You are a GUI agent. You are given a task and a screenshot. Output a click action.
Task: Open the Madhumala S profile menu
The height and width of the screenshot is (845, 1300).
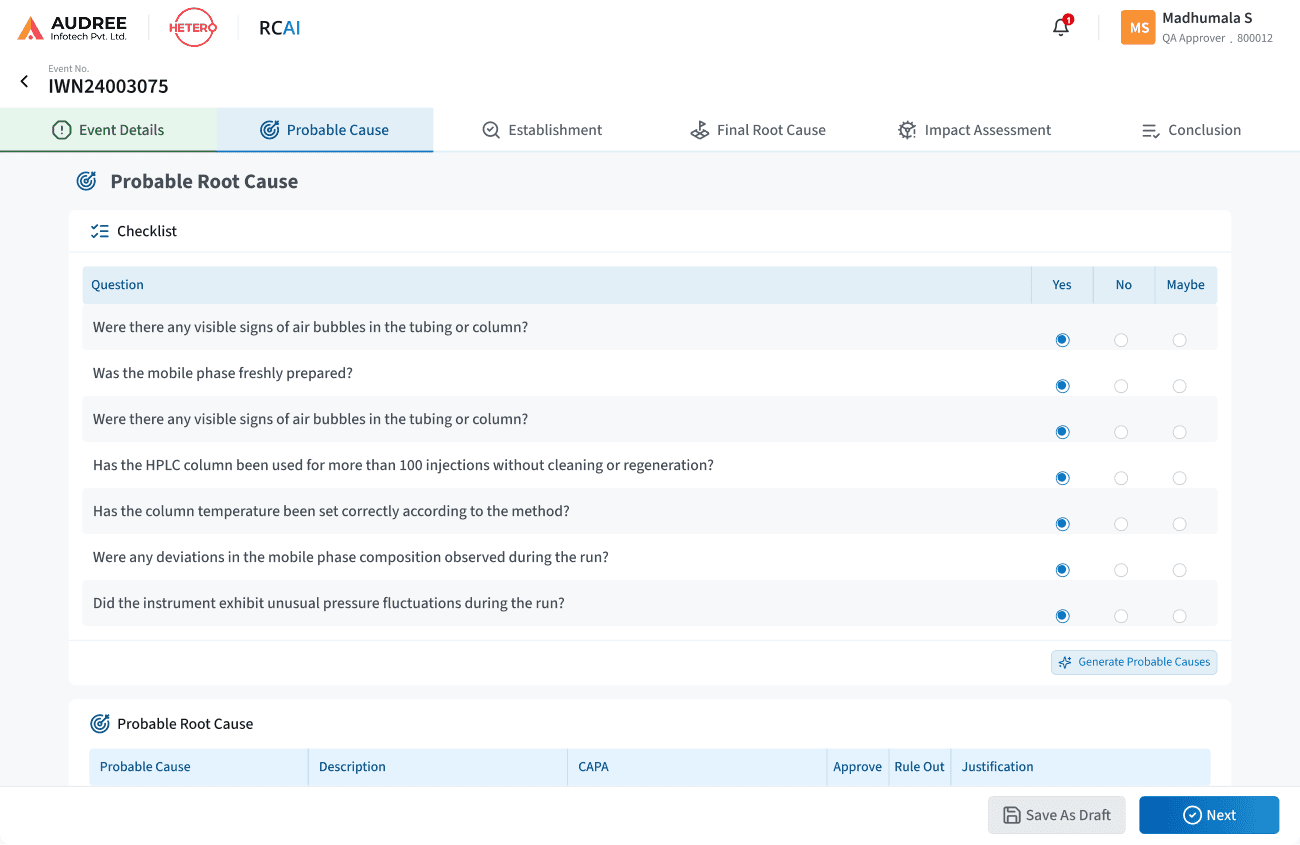(1196, 27)
